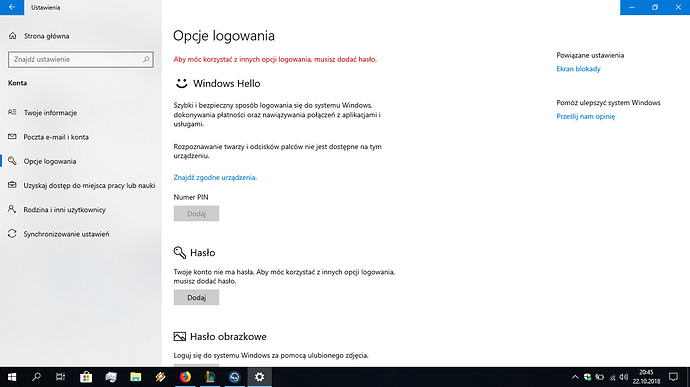This screenshot has width=690, height=387.
Task: Open Synchronizowanie ustawień section
Action: click(x=81, y=234)
